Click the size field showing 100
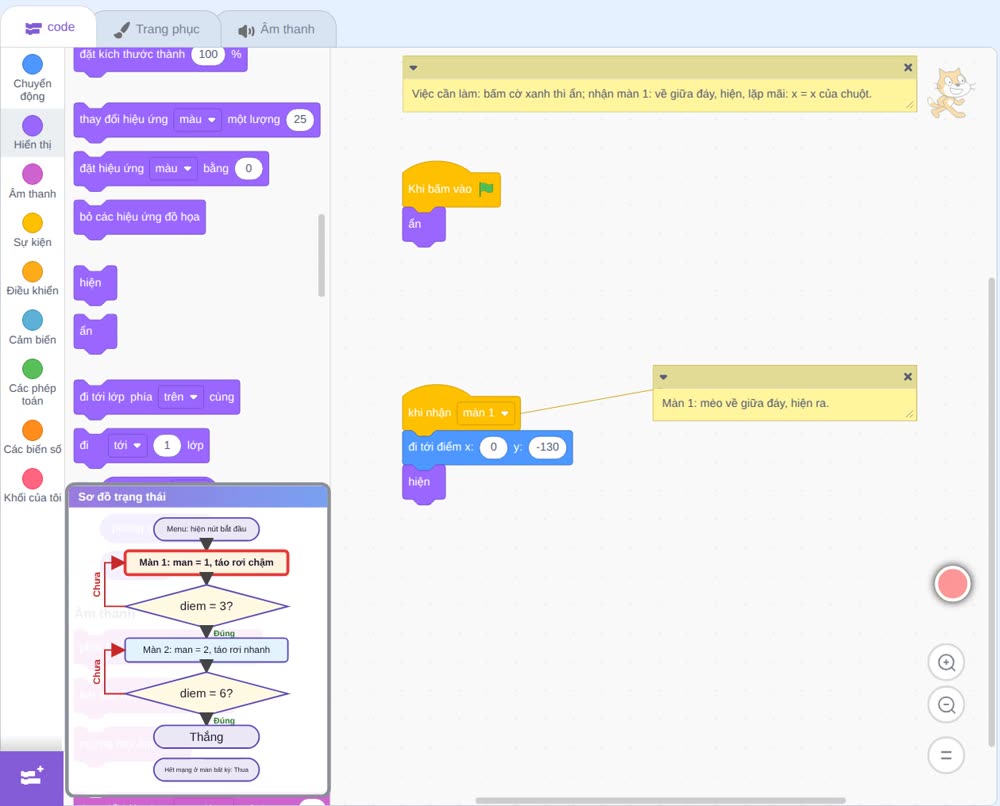This screenshot has height=806, width=1000. coord(208,55)
